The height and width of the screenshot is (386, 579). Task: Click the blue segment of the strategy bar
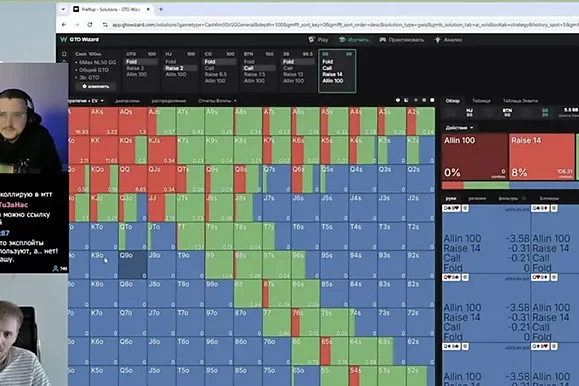pyautogui.click(x=544, y=185)
